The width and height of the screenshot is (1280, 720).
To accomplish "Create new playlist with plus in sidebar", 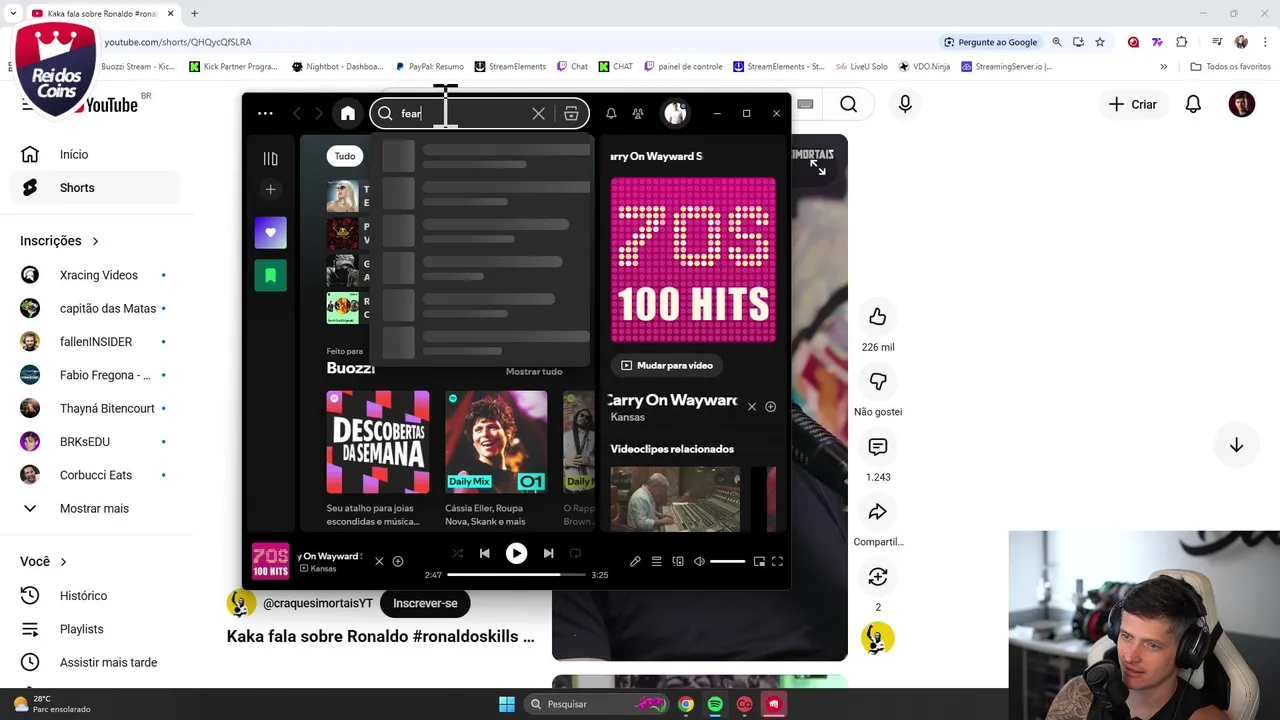I will coord(270,189).
